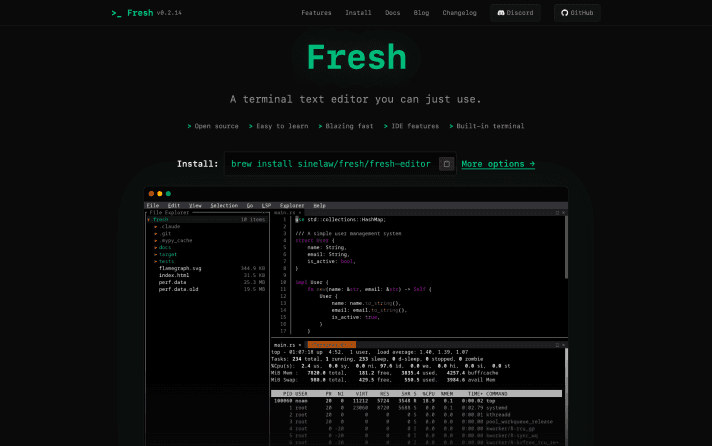Click the Fresh logo in the header

tap(132, 13)
